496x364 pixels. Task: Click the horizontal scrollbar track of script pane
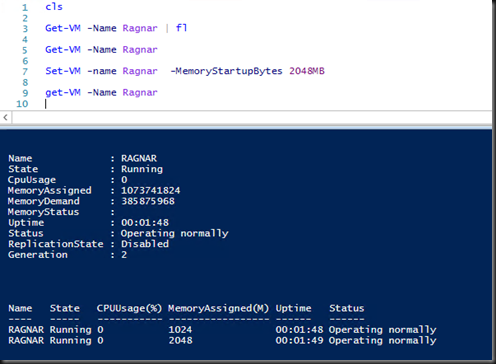coord(252,117)
